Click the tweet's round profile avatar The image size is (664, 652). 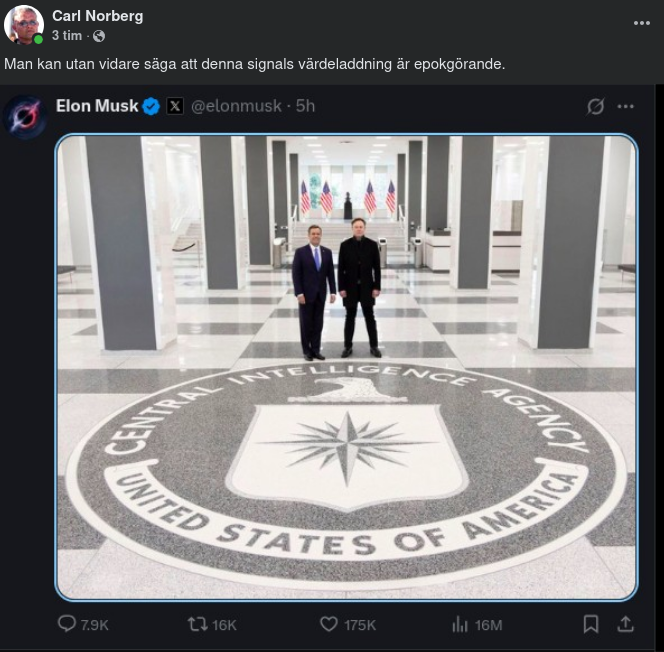(24, 116)
